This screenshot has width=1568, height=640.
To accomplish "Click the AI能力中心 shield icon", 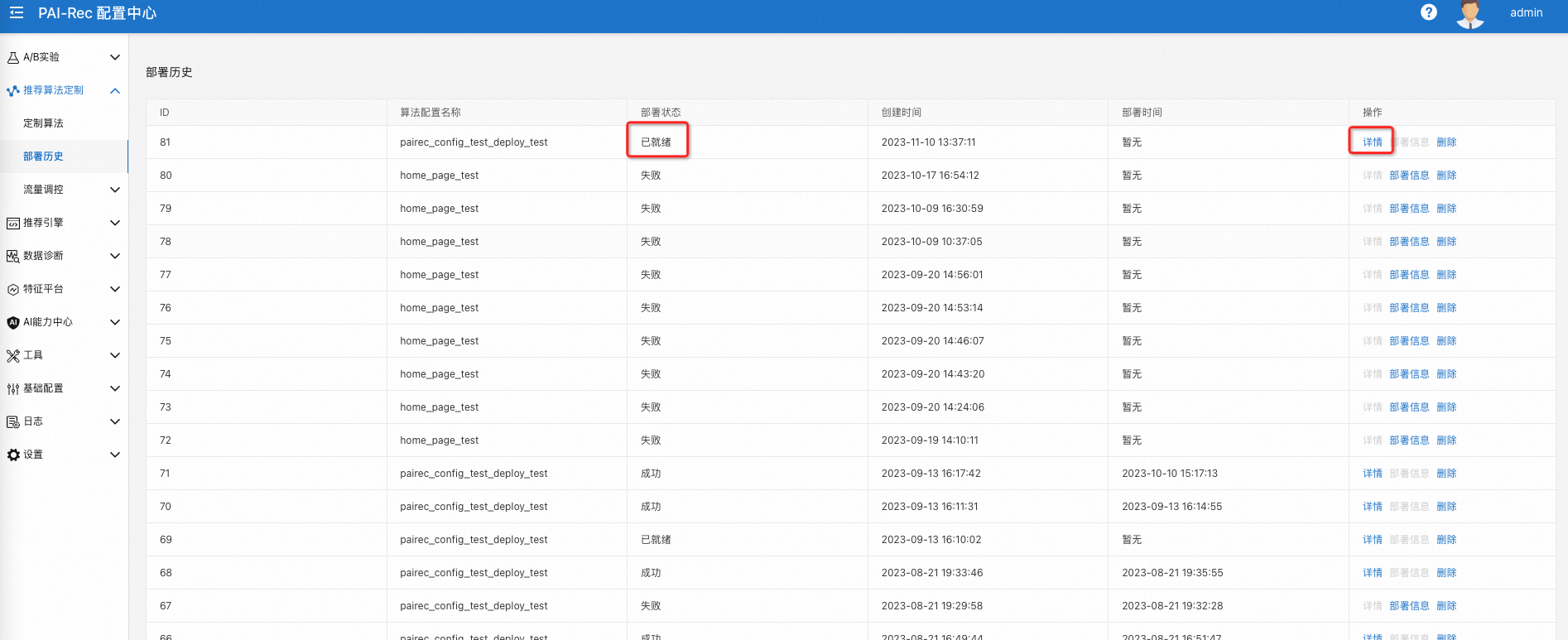I will [x=13, y=322].
